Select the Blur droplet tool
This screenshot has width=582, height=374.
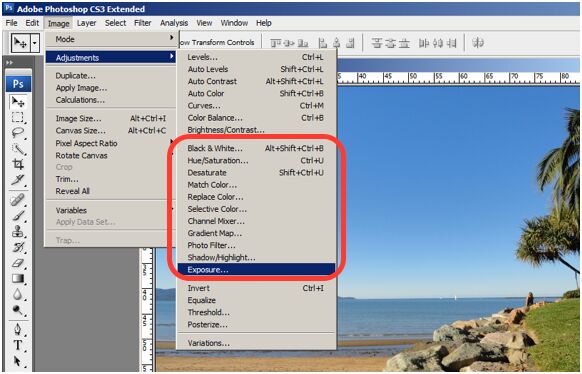(x=18, y=294)
